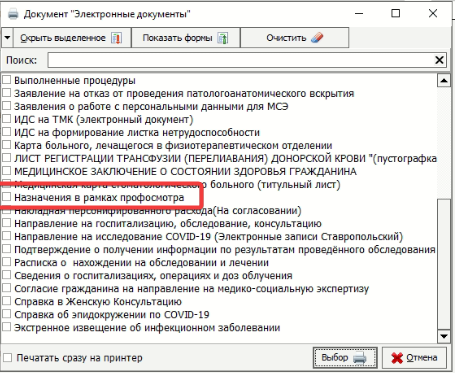This screenshot has height=373, width=455.
Task: Click the hide-selection icon beside Скрыть выделенное
Action: pos(116,38)
